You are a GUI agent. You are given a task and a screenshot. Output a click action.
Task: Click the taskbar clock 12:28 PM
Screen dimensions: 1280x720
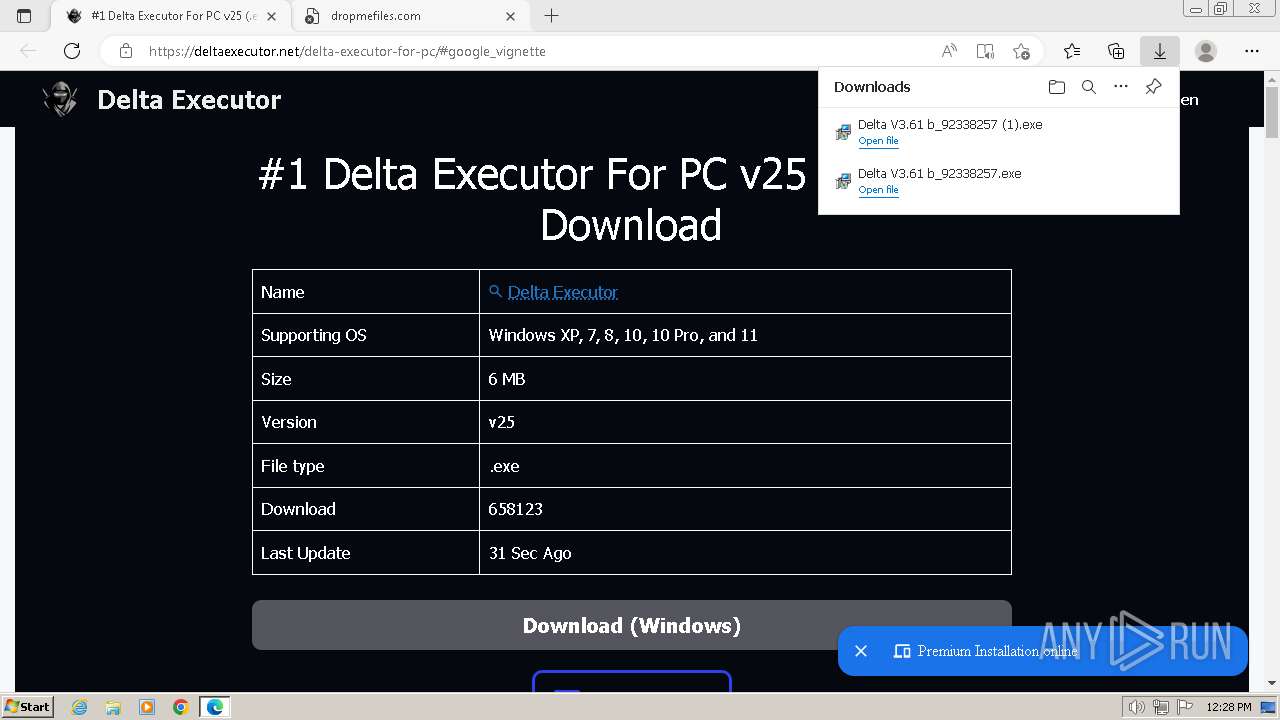pyautogui.click(x=1228, y=707)
